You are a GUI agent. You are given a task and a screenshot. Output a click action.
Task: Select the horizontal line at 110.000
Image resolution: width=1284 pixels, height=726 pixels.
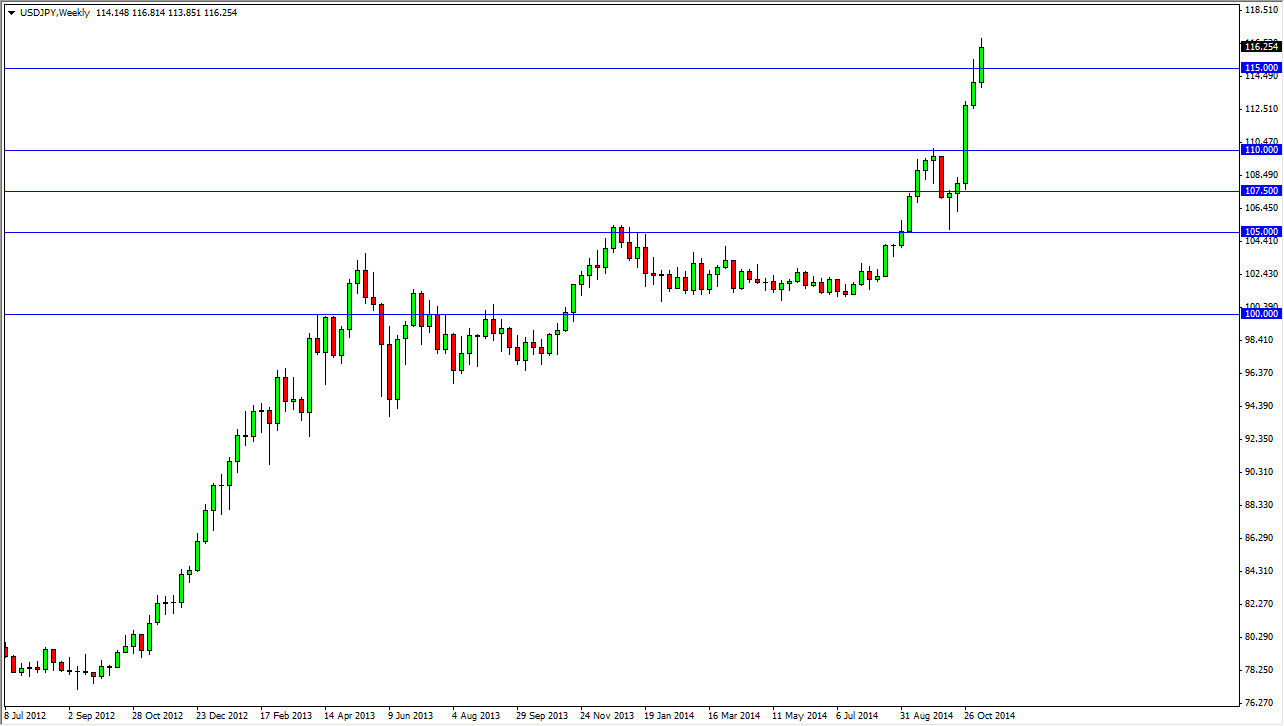tap(620, 150)
